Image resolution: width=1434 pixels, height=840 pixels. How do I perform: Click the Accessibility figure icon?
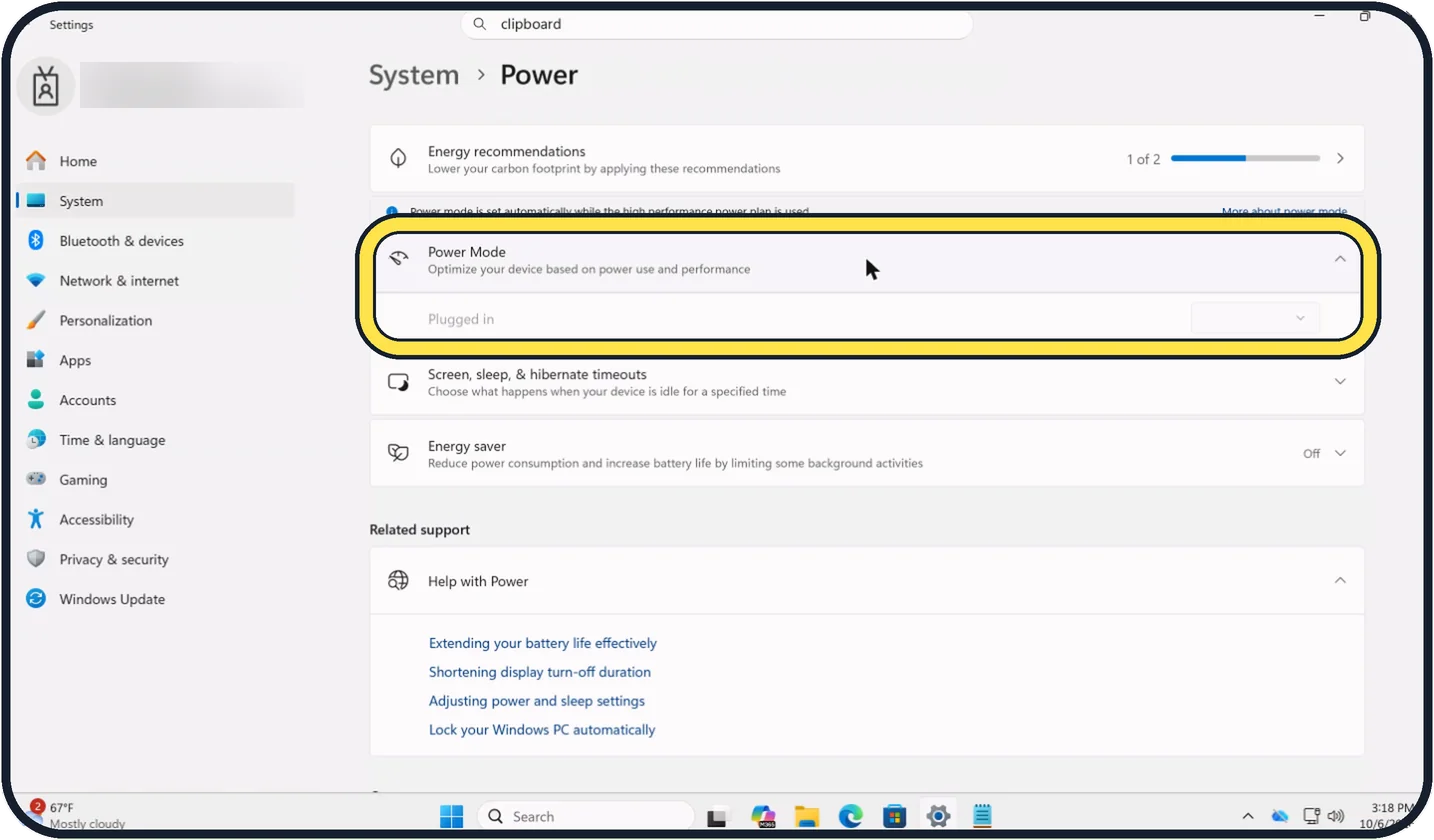pyautogui.click(x=36, y=519)
